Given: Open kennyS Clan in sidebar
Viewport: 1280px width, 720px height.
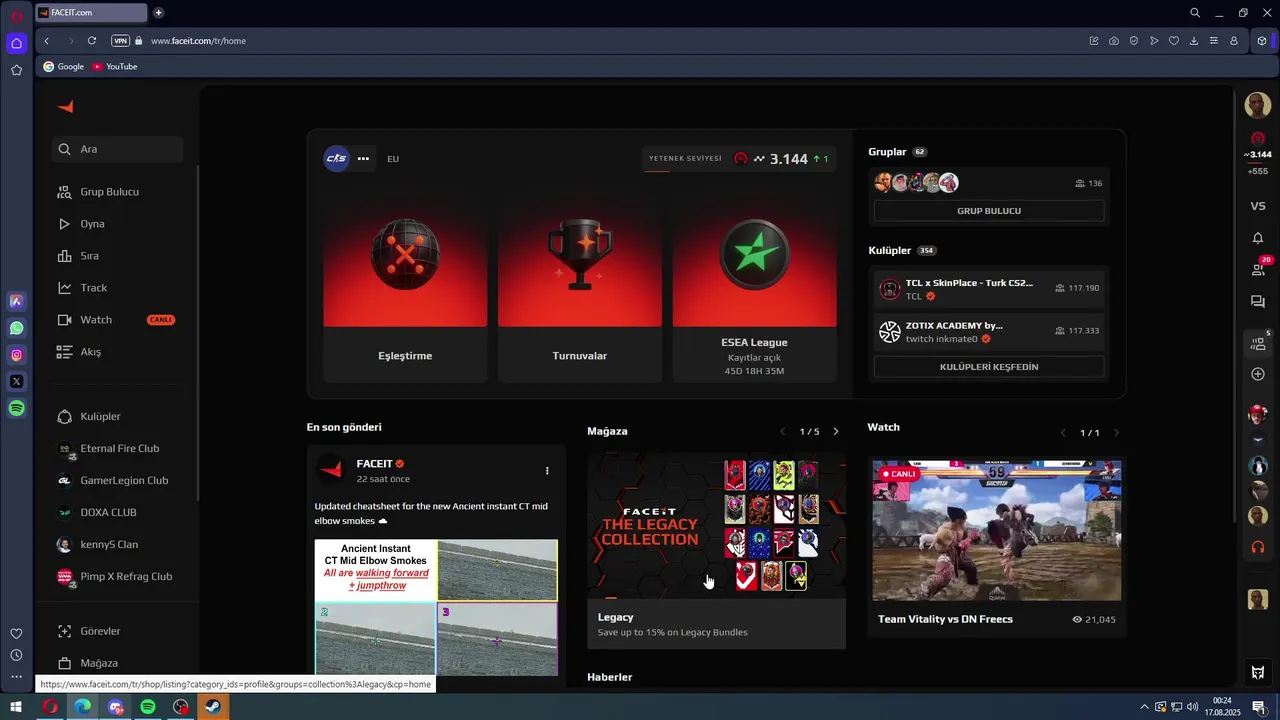Looking at the screenshot, I should coord(109,544).
